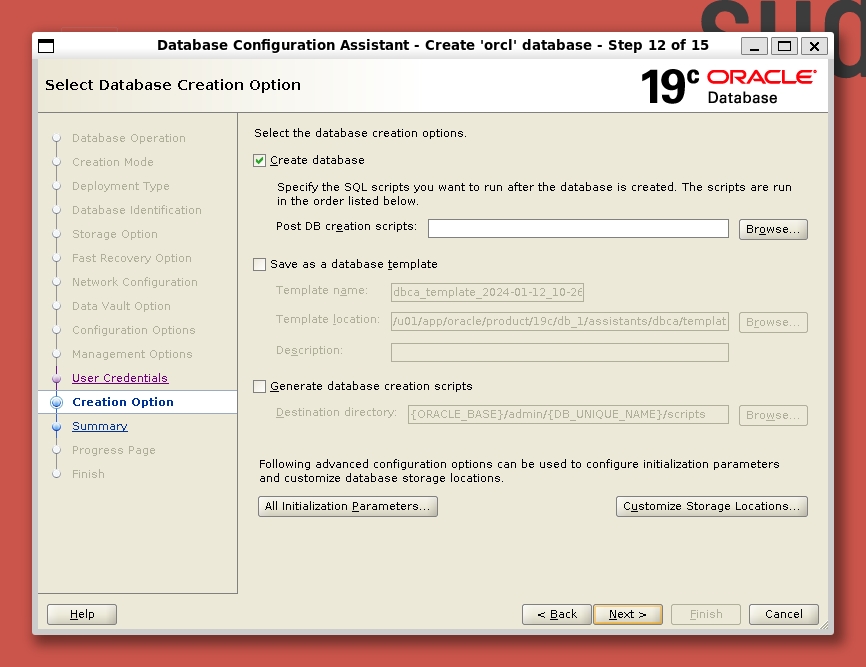Click the Help button
This screenshot has height=667, width=866.
tap(82, 614)
